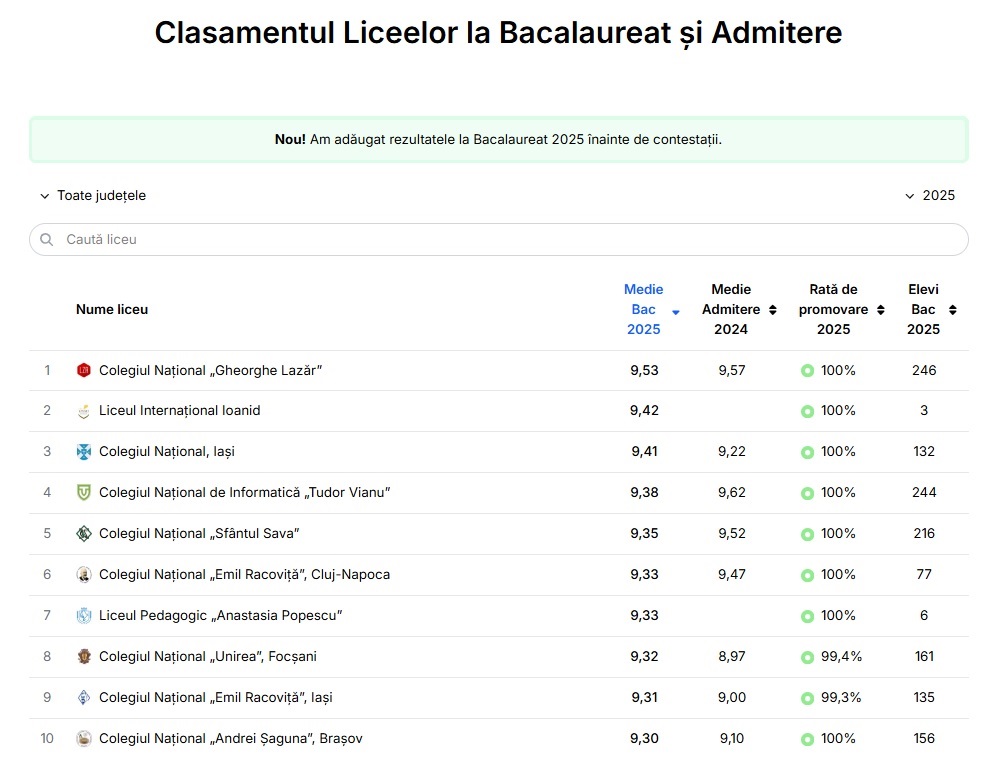
Task: Click student count 6 for Anastasia Popescu
Action: pyautogui.click(x=924, y=615)
